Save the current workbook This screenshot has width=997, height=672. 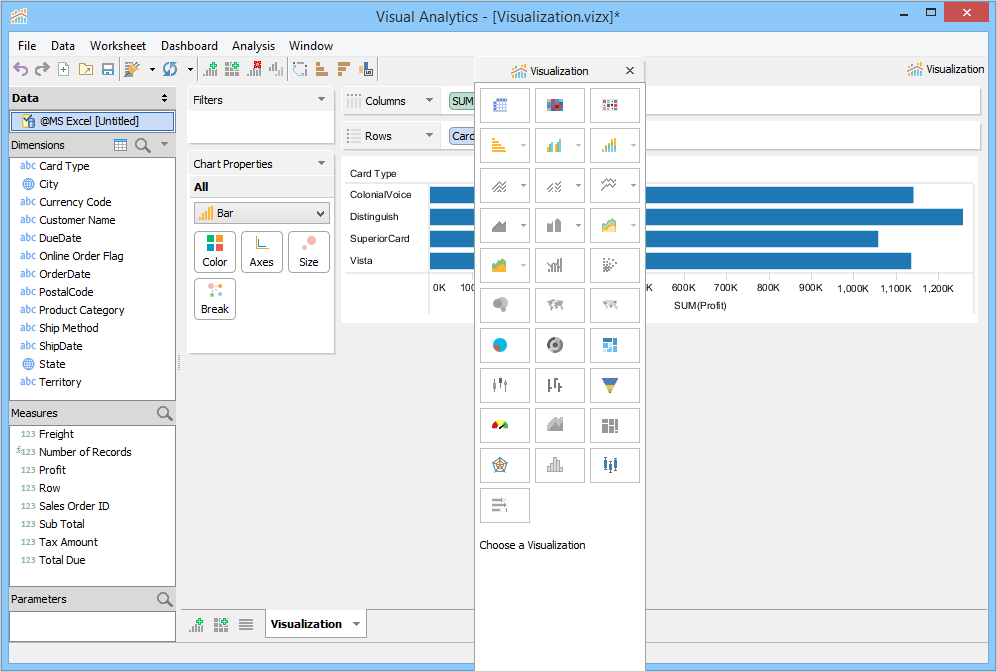click(109, 68)
